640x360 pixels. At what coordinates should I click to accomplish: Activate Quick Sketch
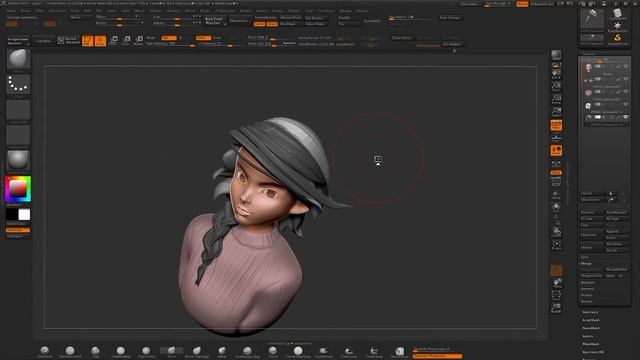pyautogui.click(x=69, y=40)
